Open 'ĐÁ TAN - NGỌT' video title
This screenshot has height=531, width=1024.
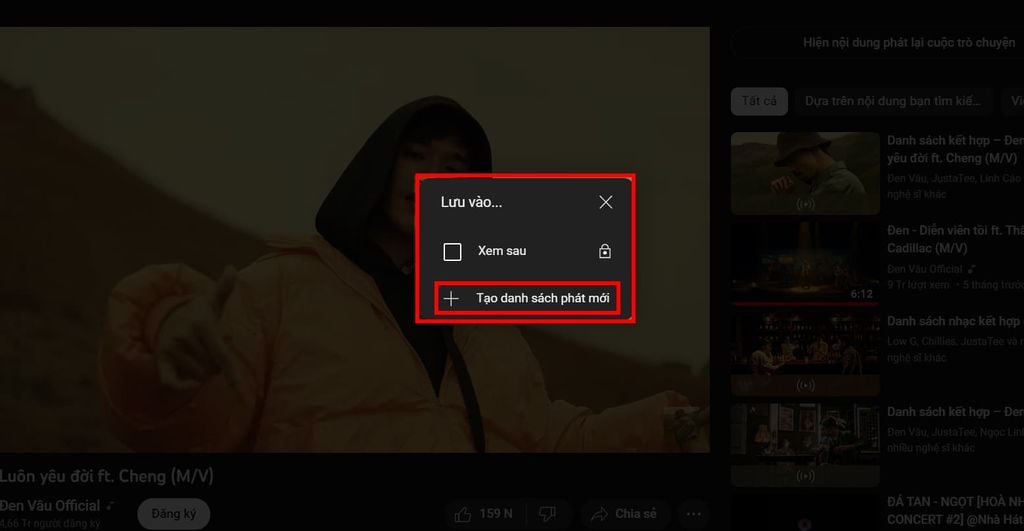[955, 511]
